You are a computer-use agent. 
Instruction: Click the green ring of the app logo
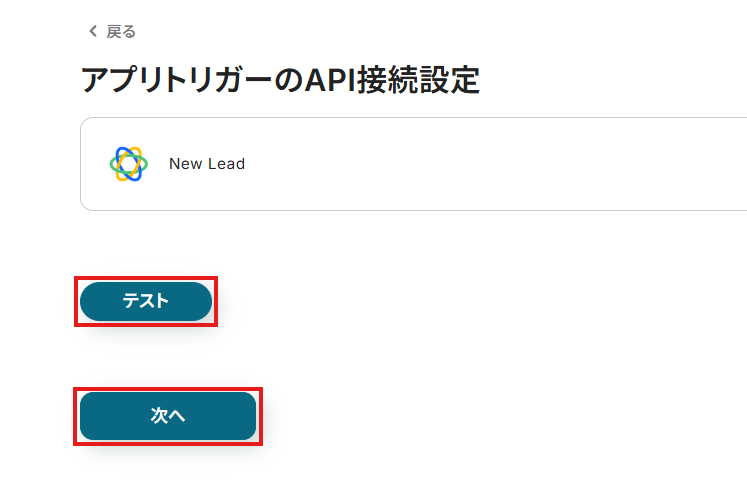[111, 164]
